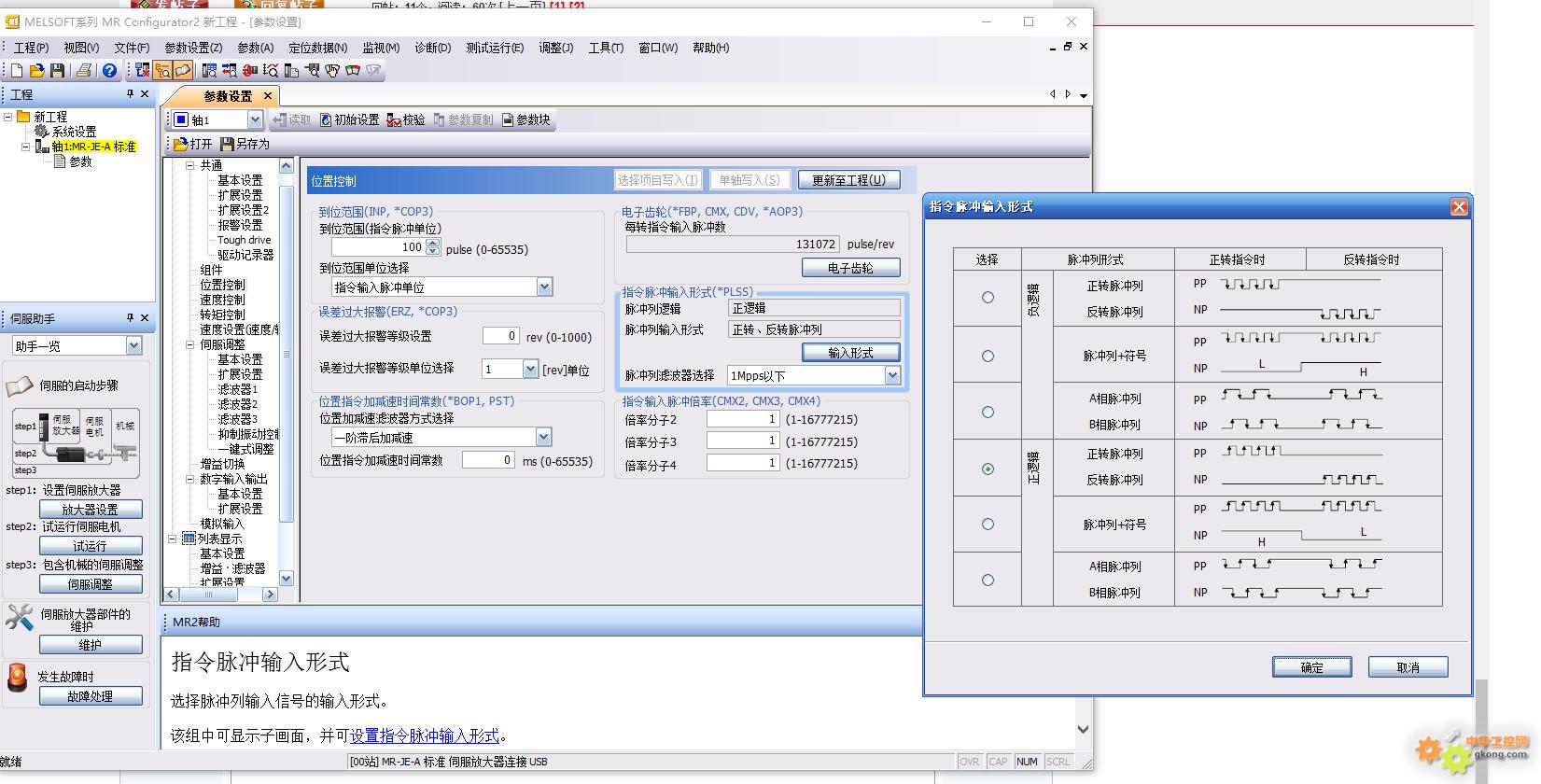
Task: Click 另存为 save-as disk icon
Action: tap(227, 144)
